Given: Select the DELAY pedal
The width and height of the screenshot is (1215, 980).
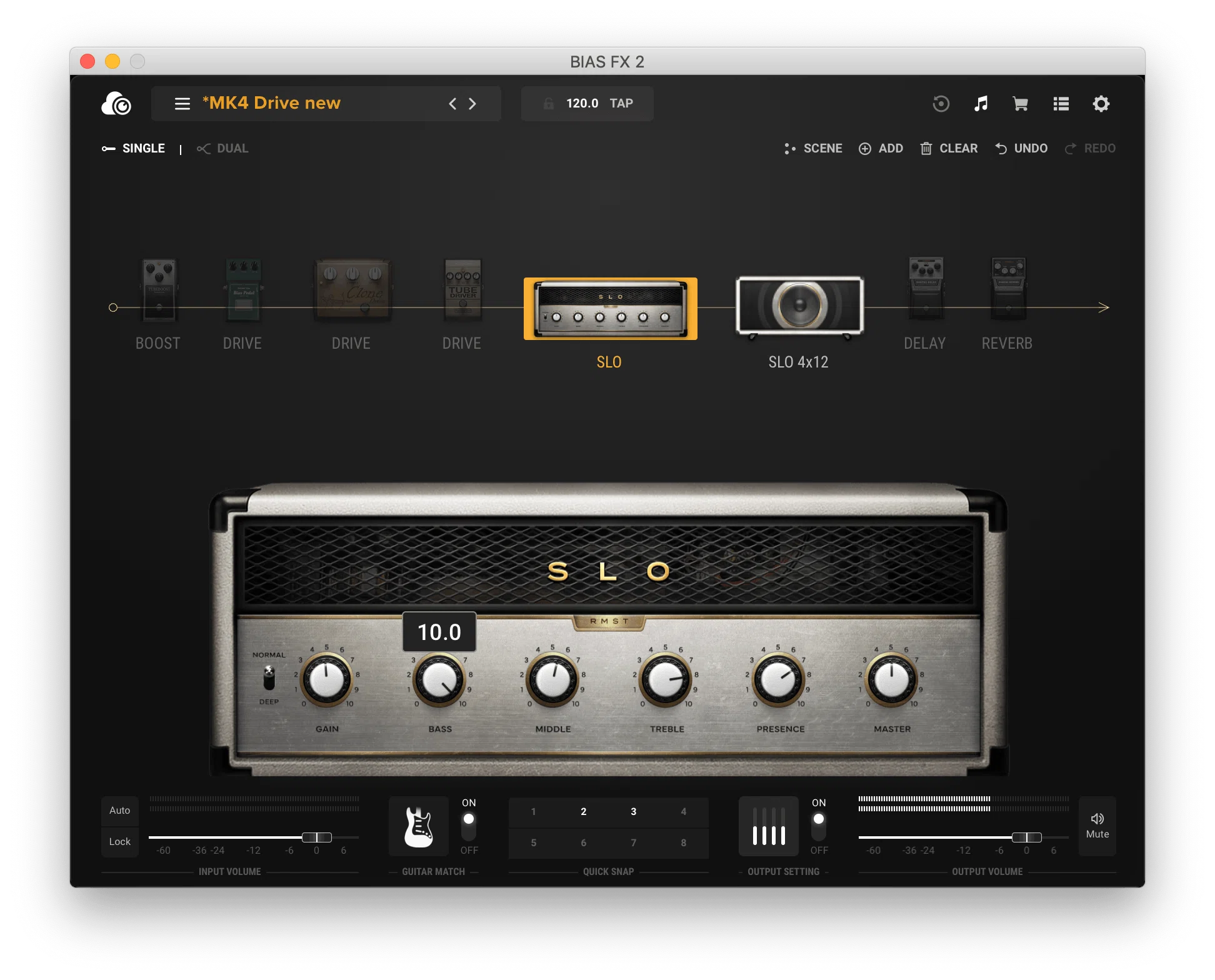Looking at the screenshot, I should click(x=926, y=288).
